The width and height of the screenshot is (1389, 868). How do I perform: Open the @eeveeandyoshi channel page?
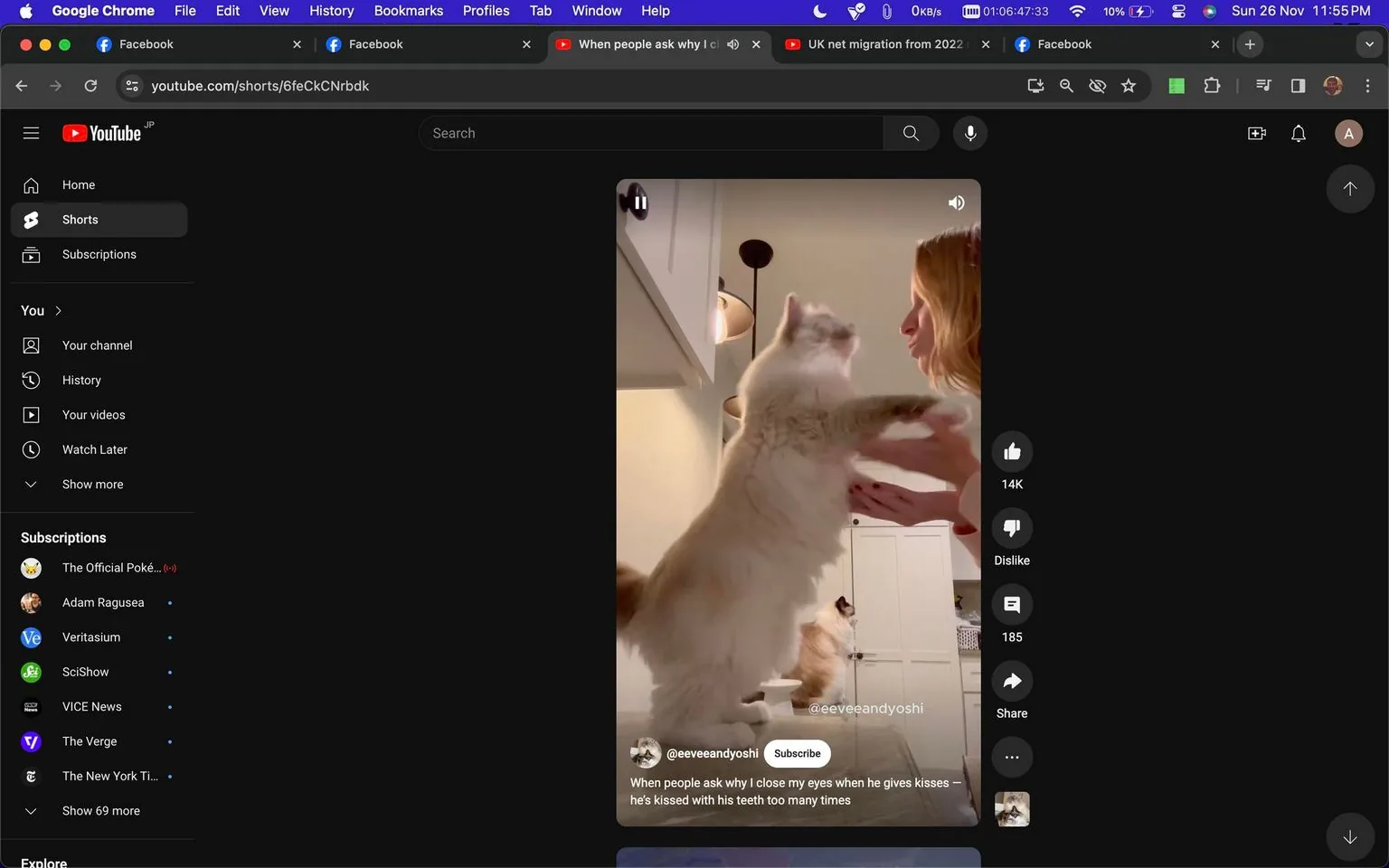pos(713,753)
